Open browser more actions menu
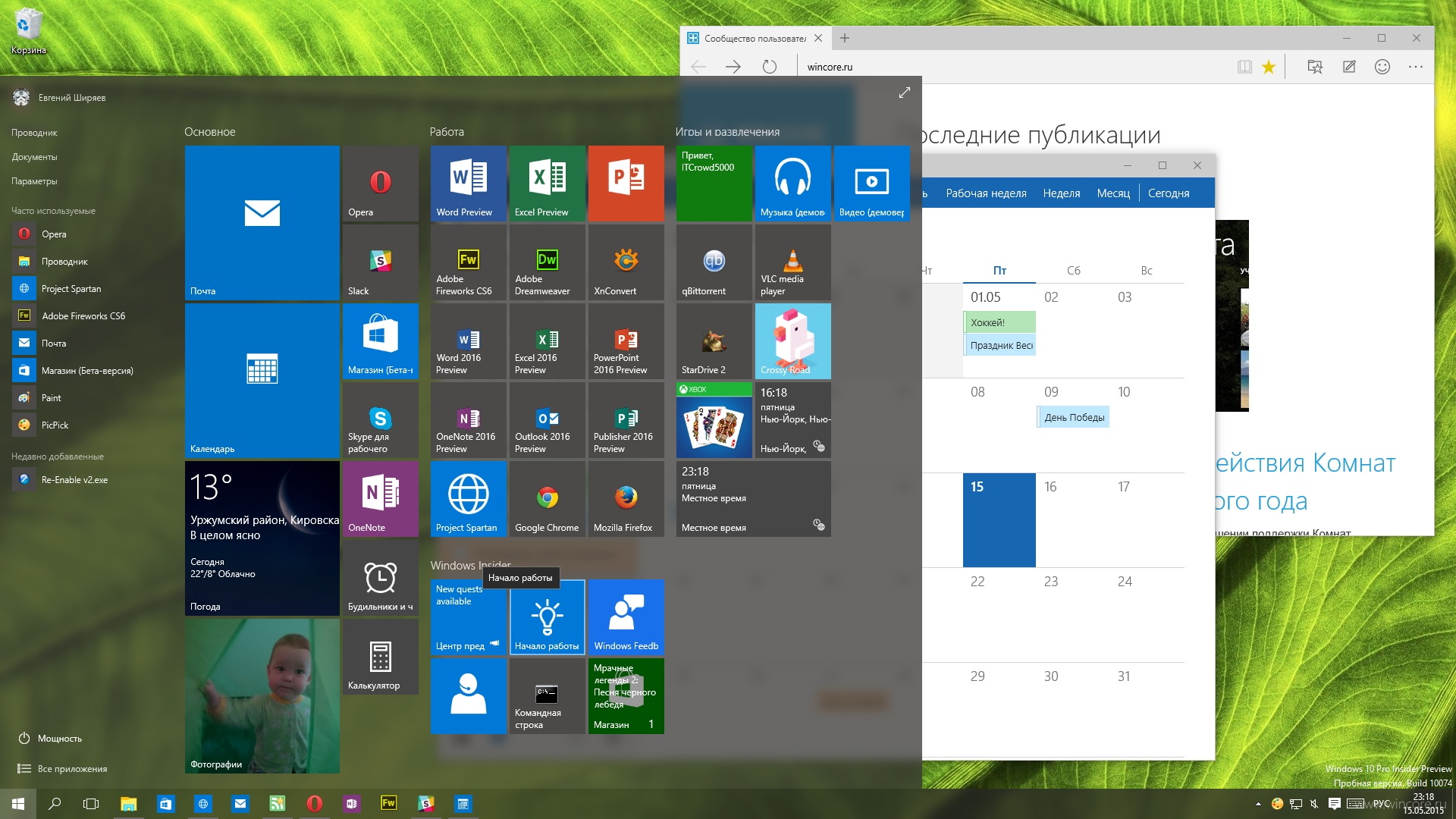Screen dimensions: 1456x819 click(x=1416, y=67)
